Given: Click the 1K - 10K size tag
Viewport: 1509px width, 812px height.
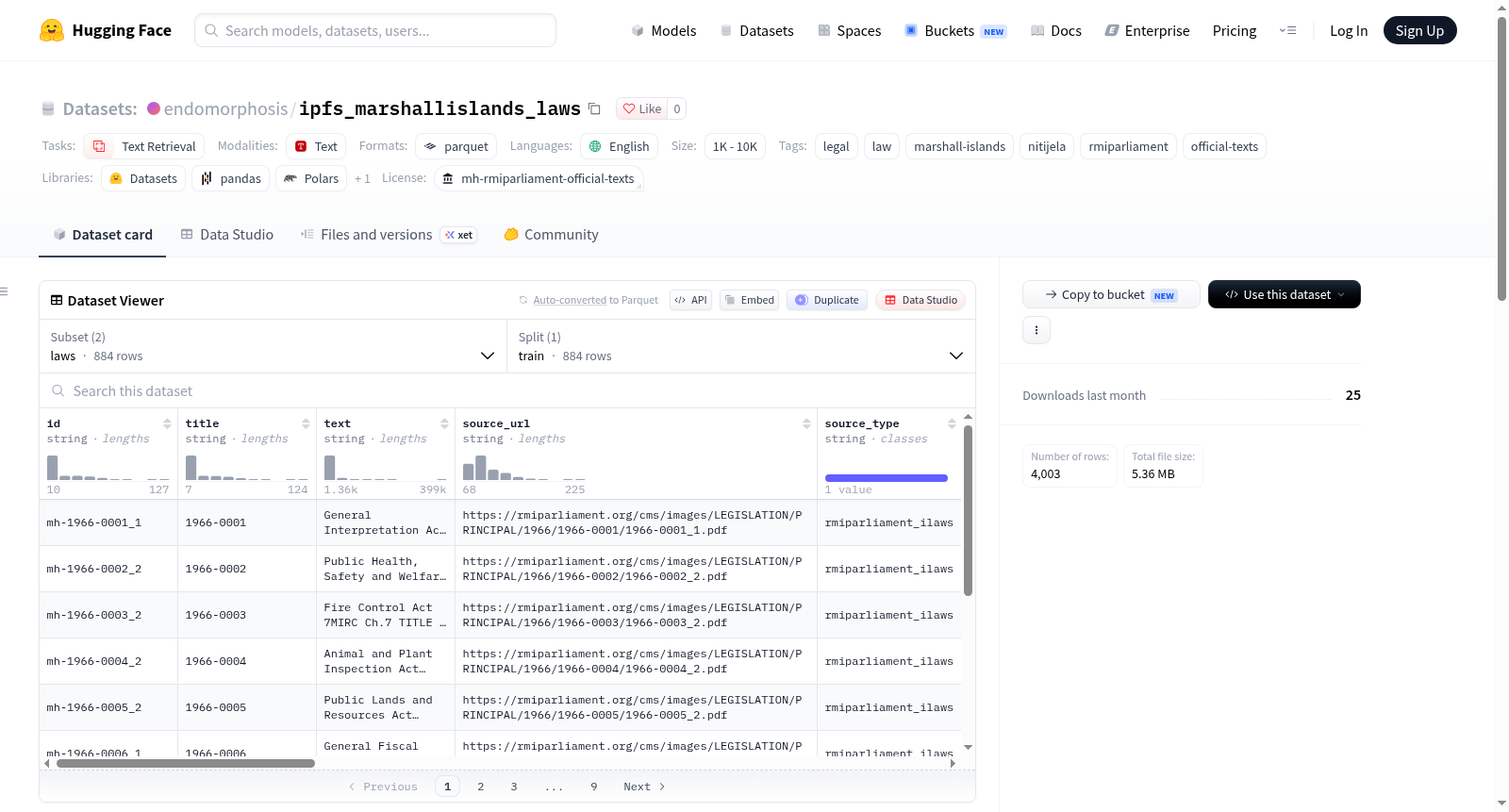Looking at the screenshot, I should coord(735,146).
